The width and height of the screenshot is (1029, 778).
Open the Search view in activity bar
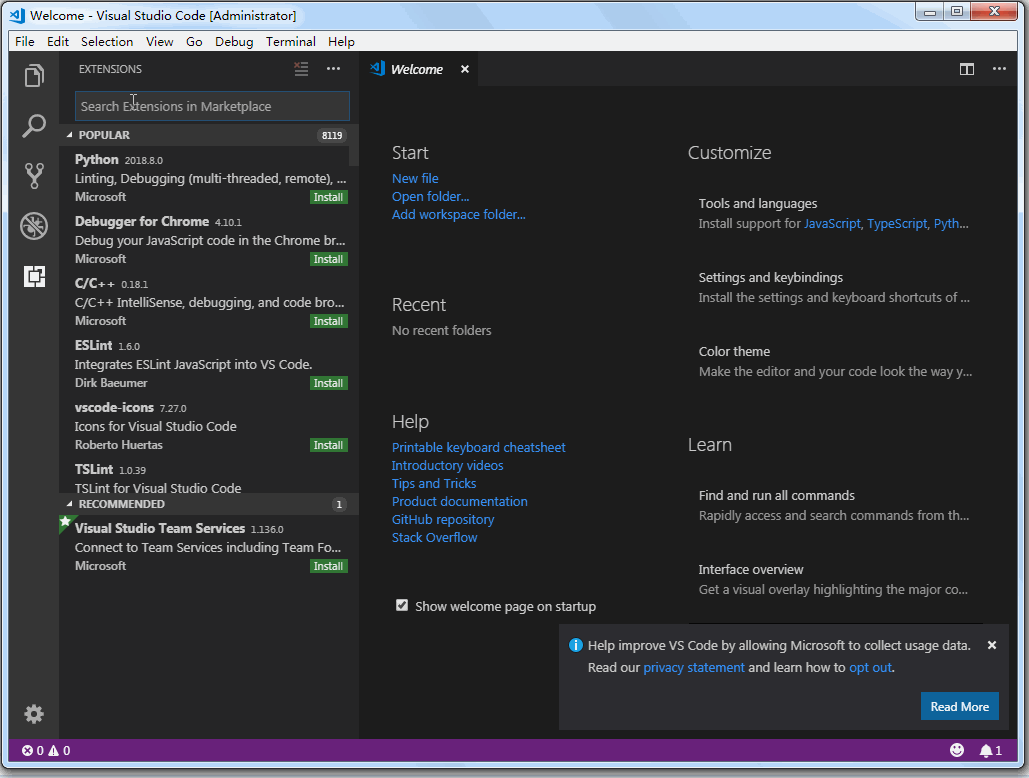click(34, 126)
